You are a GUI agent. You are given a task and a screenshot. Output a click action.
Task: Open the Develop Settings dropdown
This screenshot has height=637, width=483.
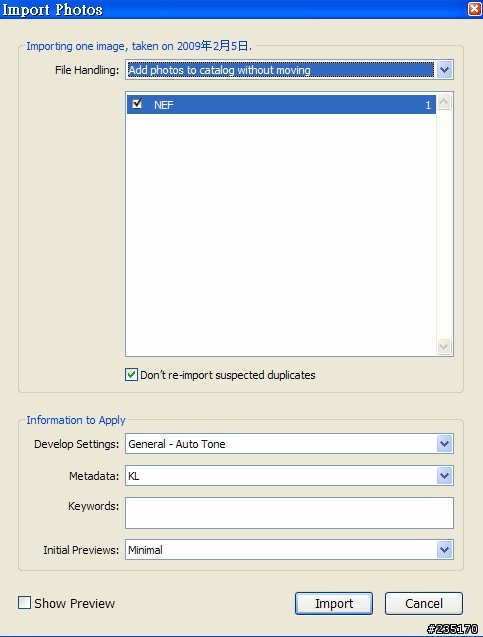coord(289,444)
